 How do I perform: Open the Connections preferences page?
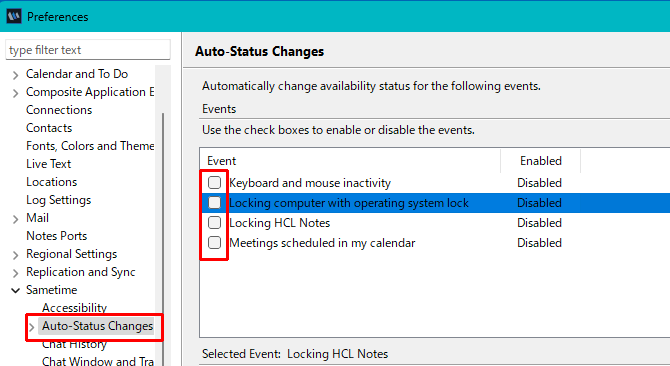(x=59, y=110)
